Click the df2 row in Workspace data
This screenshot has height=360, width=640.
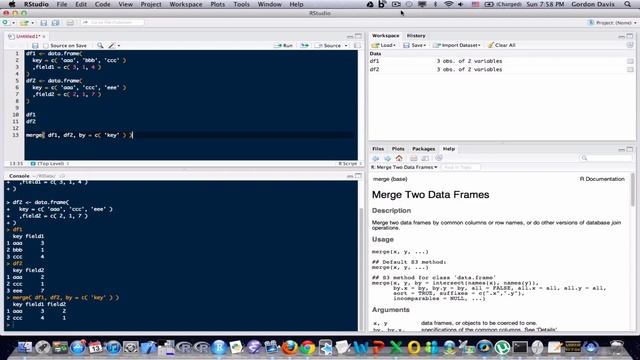(502, 70)
